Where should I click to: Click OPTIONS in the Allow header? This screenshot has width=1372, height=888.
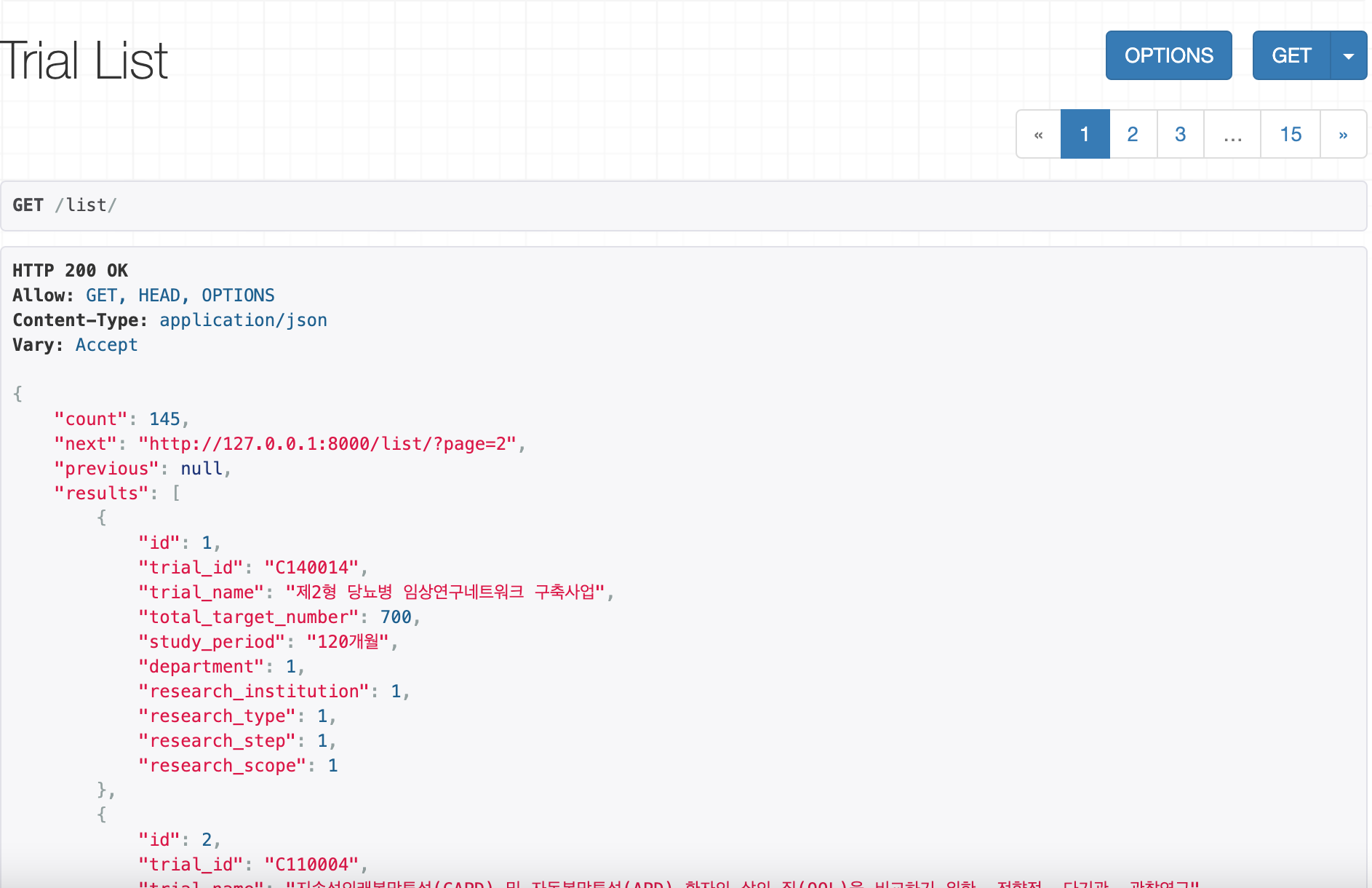pyautogui.click(x=239, y=295)
